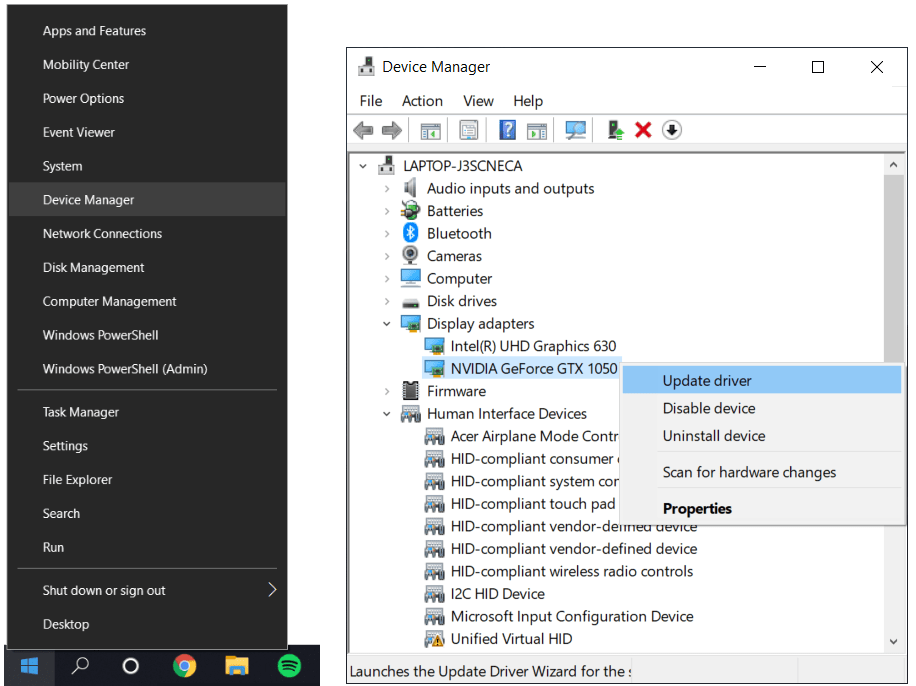Viewport: 916px width, 686px height.
Task: Click the Batteries category icon
Action: pos(410,210)
